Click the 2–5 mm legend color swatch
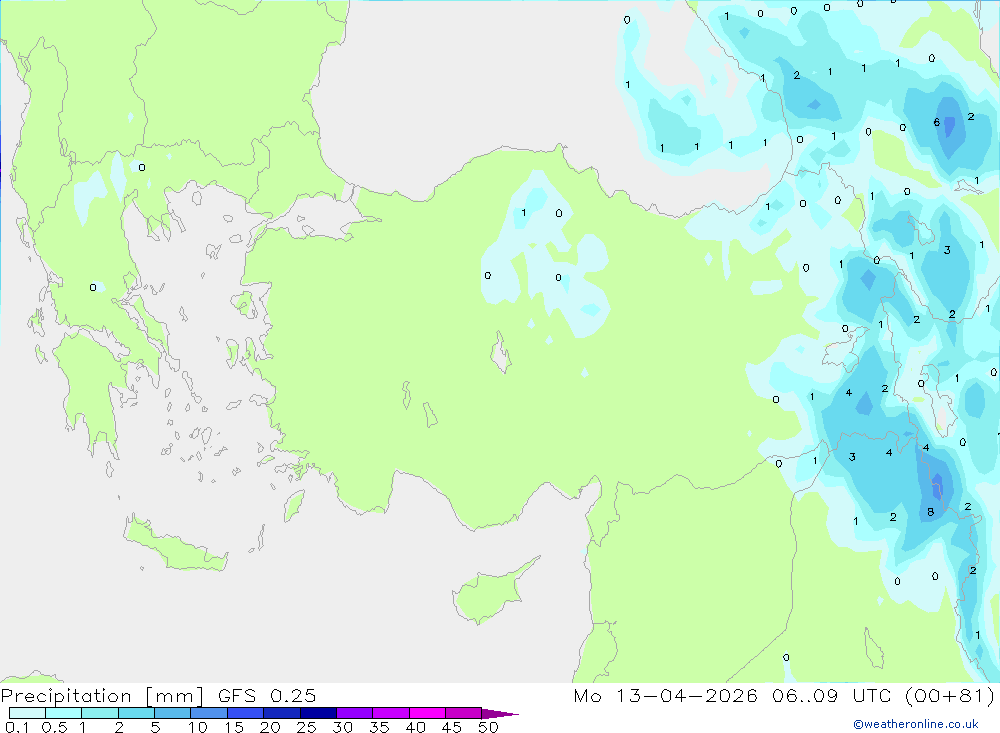The width and height of the screenshot is (1000, 733). (136, 713)
